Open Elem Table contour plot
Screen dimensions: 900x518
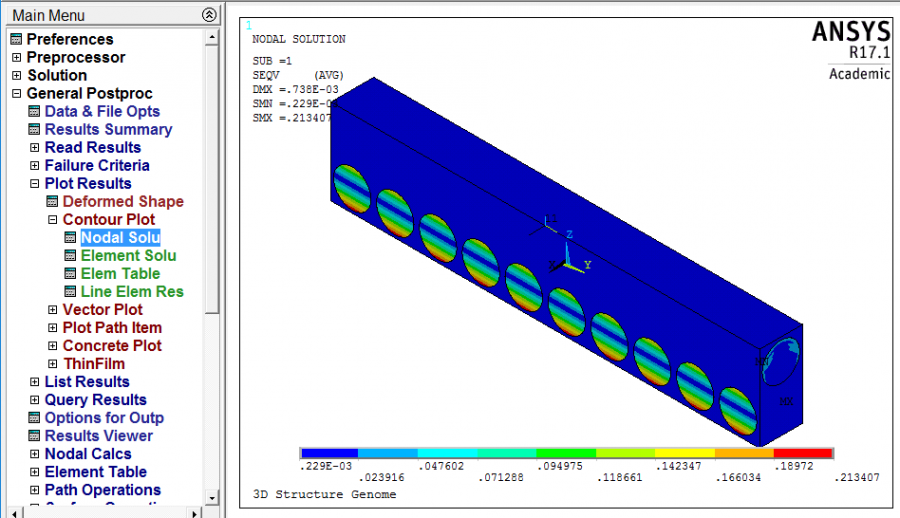pos(121,273)
